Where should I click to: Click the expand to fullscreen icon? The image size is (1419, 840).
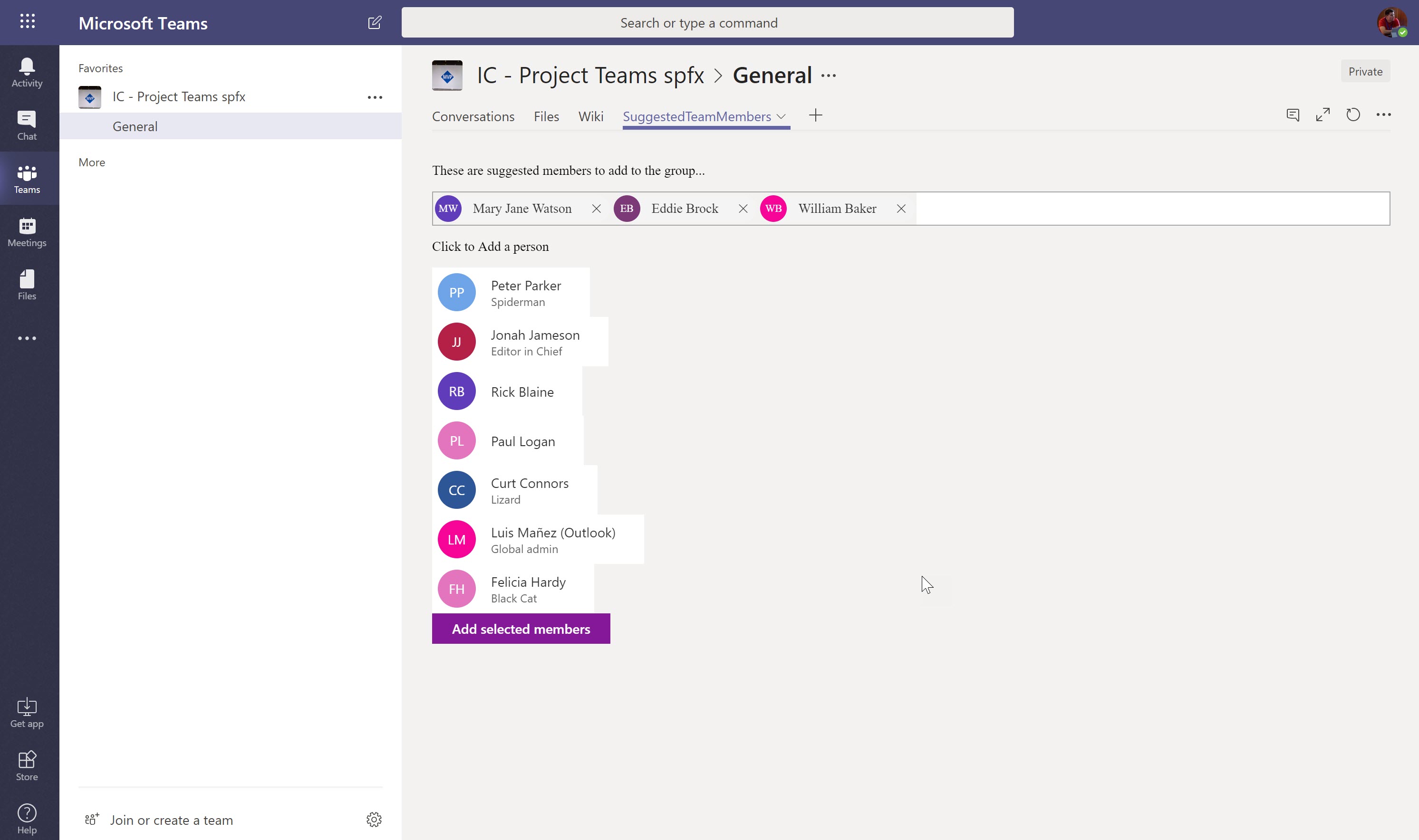1322,114
